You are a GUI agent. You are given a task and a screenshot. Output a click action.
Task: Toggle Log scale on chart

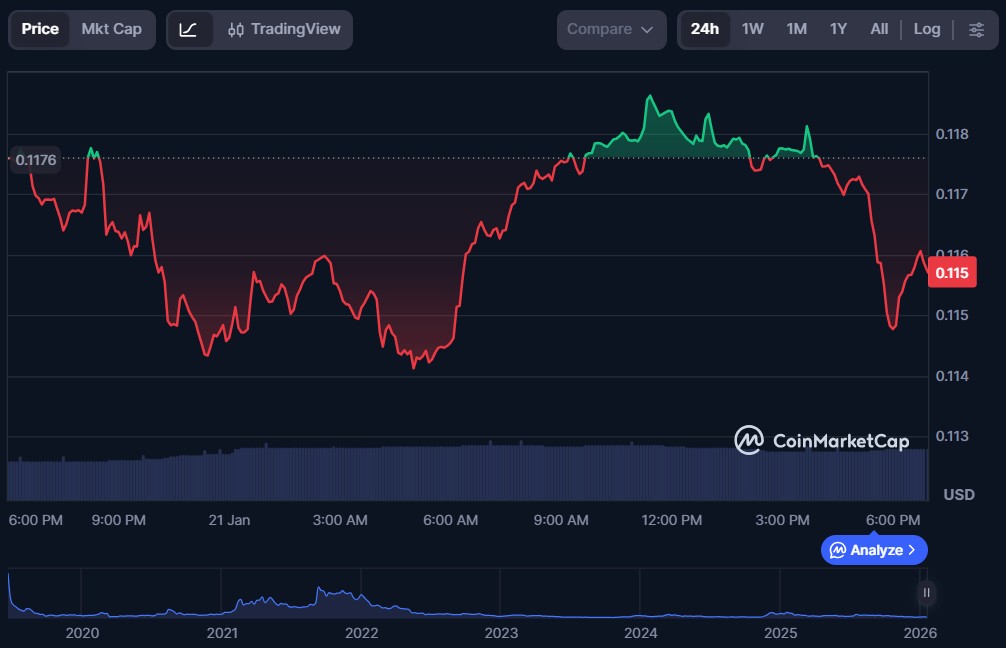(x=927, y=30)
